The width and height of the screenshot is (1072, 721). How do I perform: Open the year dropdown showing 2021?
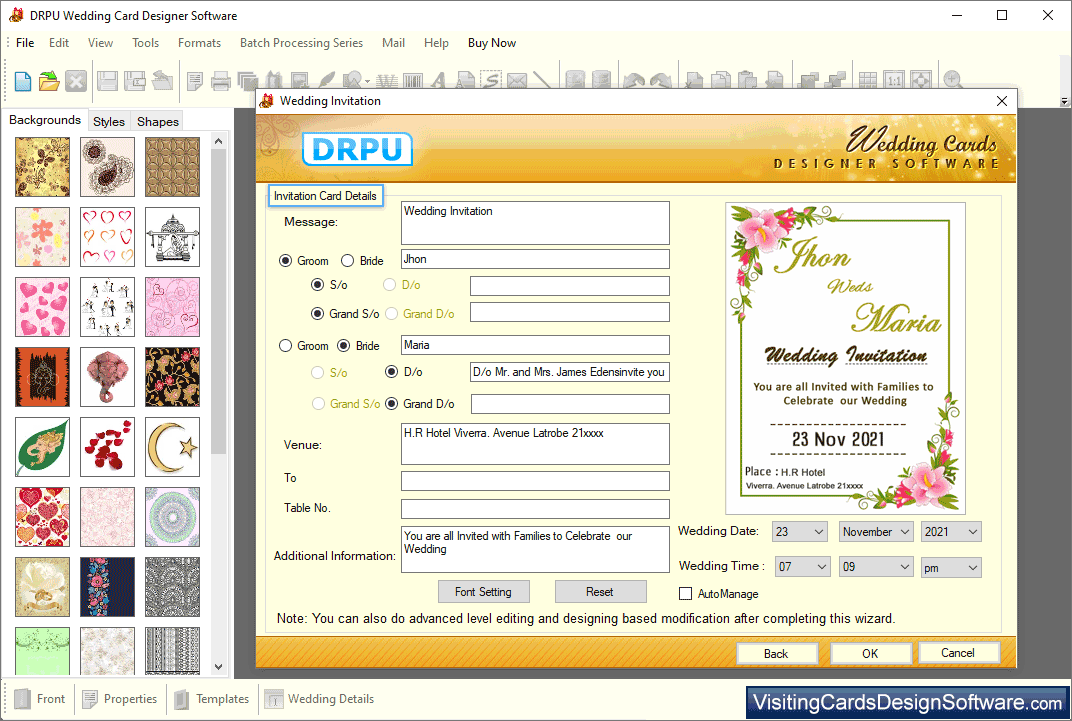pyautogui.click(x=951, y=532)
